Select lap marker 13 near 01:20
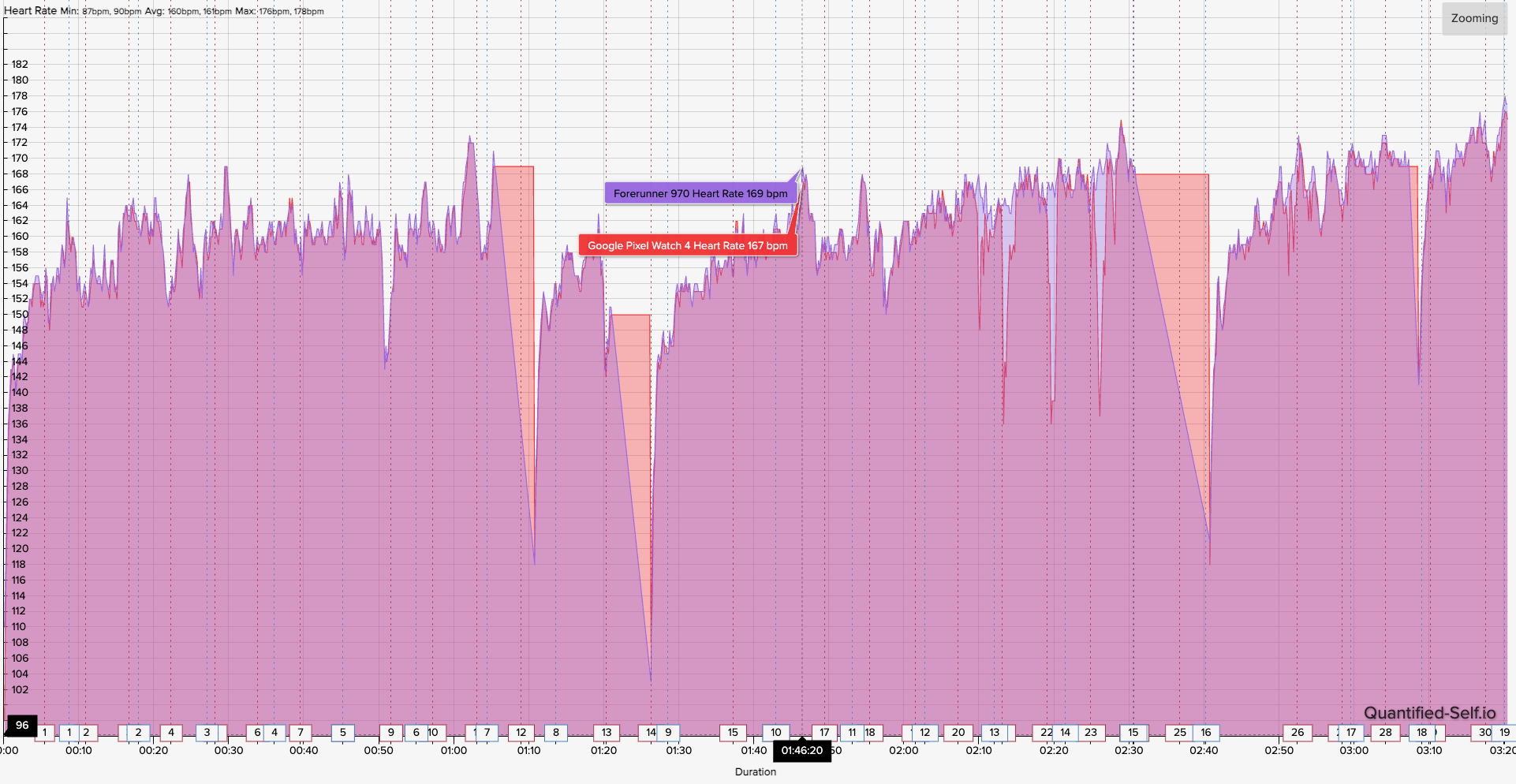Screen dimensions: 1516x784 (x=606, y=733)
